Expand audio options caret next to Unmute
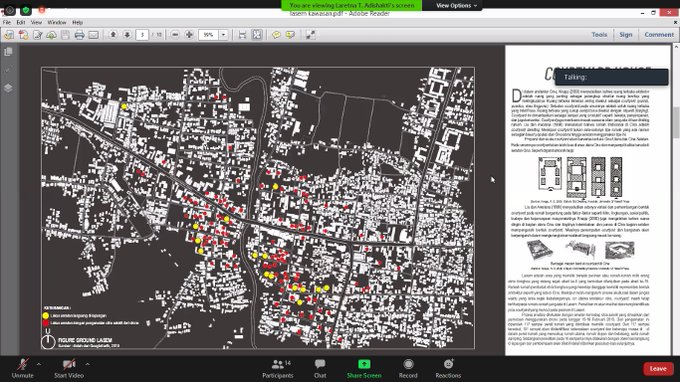Viewport: 680px width, 382px height. click(x=39, y=364)
